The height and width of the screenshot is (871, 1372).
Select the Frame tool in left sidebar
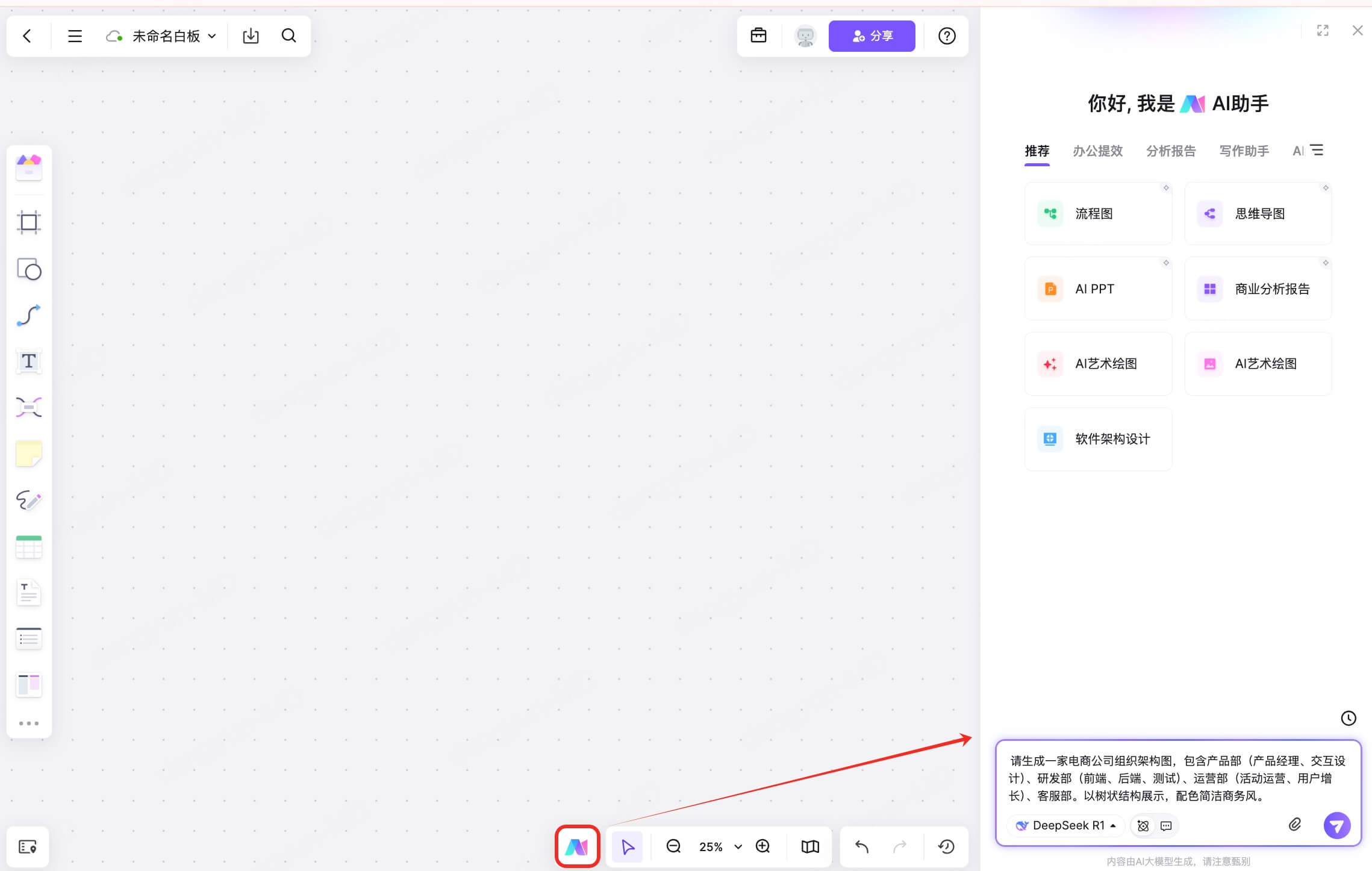point(28,222)
